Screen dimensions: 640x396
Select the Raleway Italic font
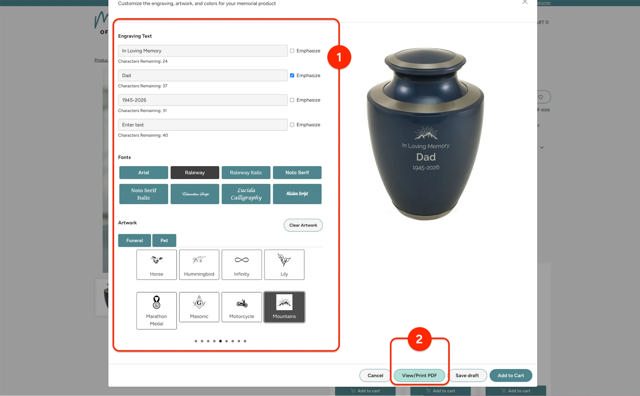tap(246, 172)
